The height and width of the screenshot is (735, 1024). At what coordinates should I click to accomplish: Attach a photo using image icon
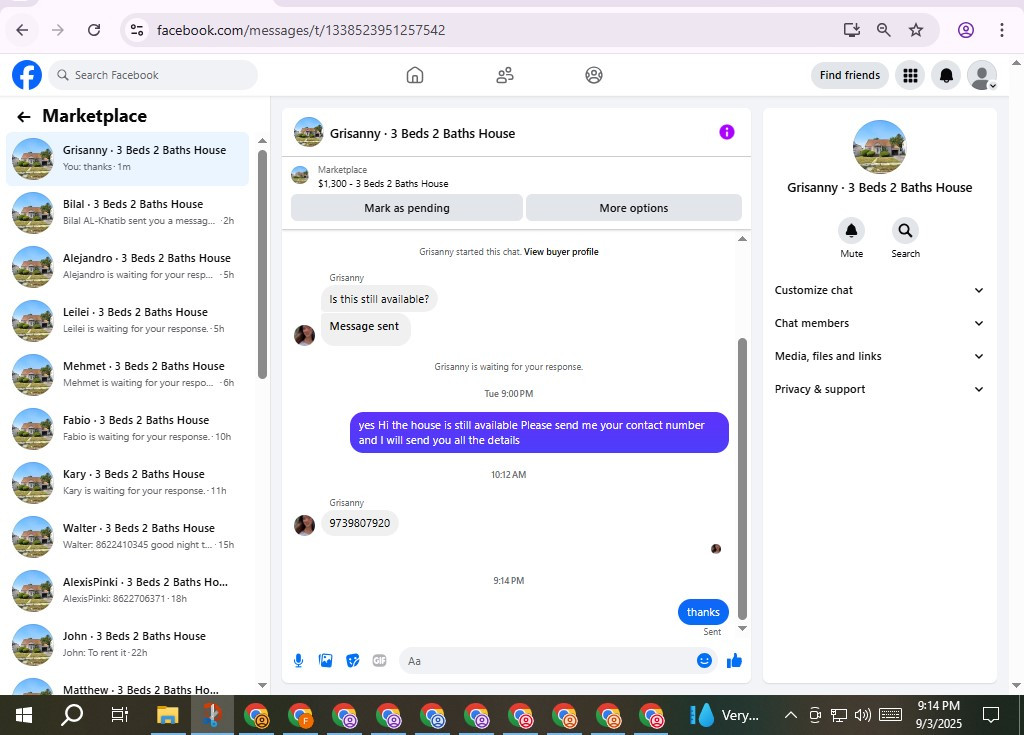pos(326,661)
